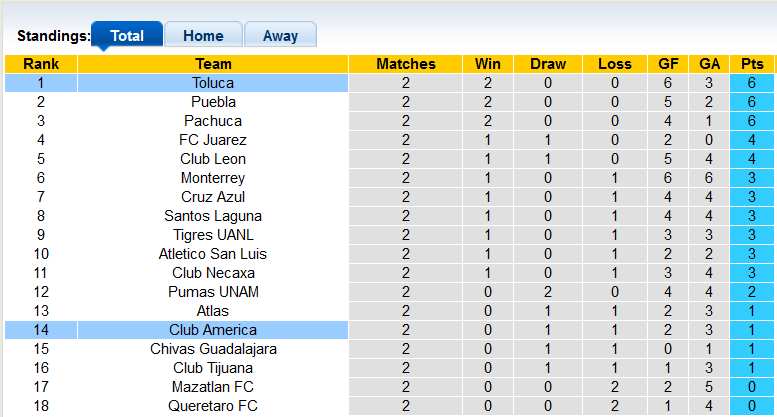777x417 pixels.
Task: Click the Pts column header
Action: coord(752,64)
